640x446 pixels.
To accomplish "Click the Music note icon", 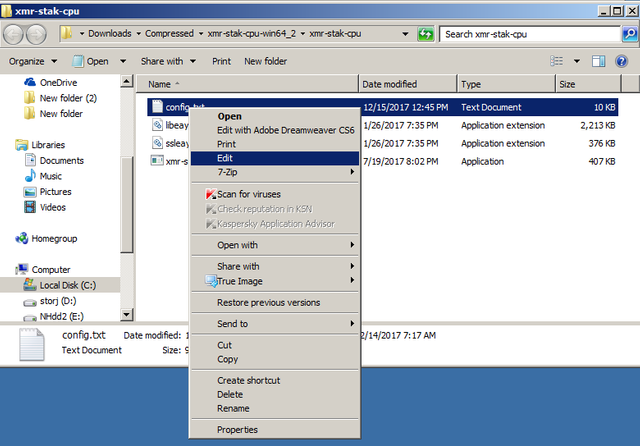I will (30, 176).
